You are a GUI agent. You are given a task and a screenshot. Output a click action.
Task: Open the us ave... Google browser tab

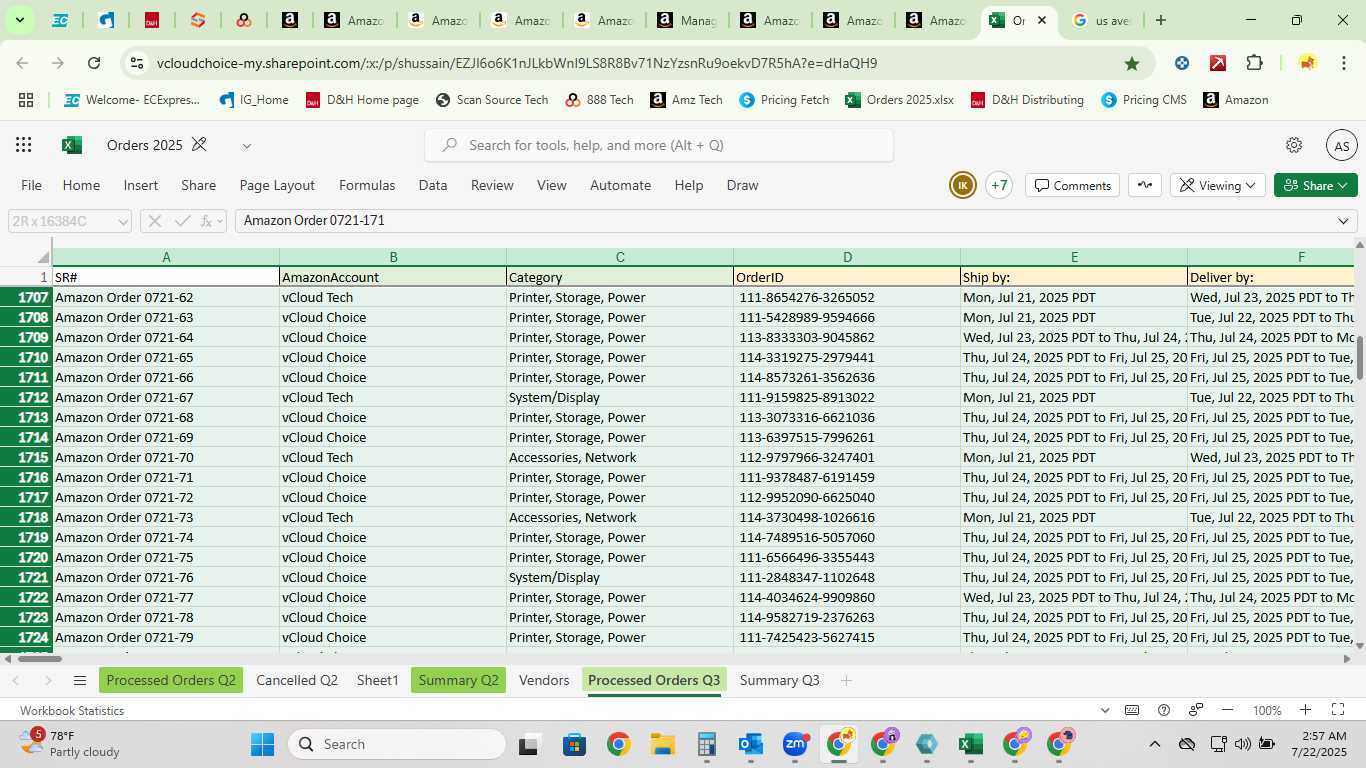(x=1100, y=20)
